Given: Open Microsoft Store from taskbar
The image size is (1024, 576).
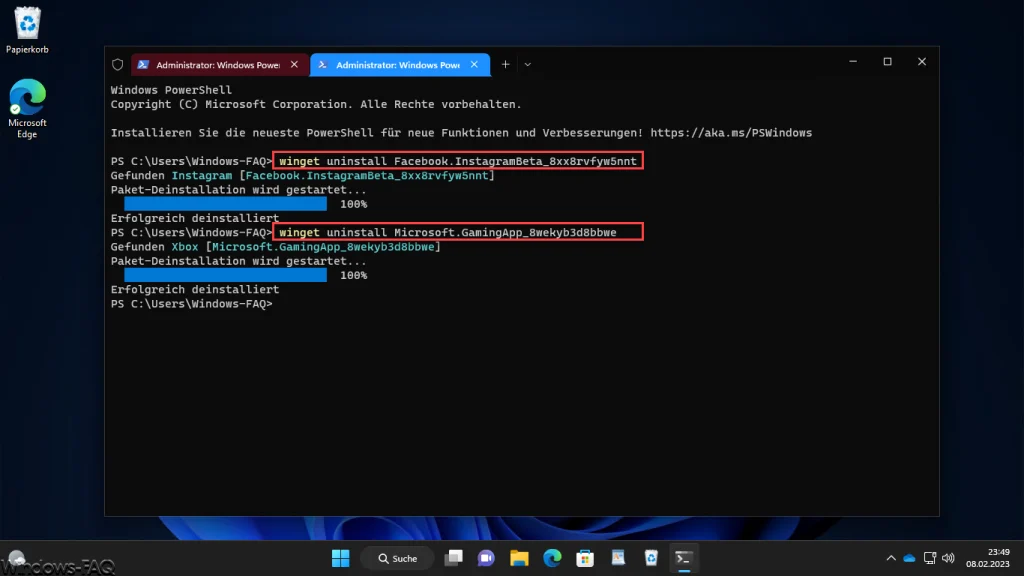Looking at the screenshot, I should 585,558.
